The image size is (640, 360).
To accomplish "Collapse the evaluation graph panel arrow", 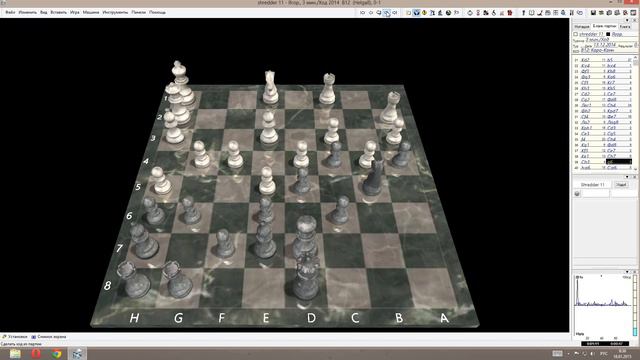I will pyautogui.click(x=627, y=271).
